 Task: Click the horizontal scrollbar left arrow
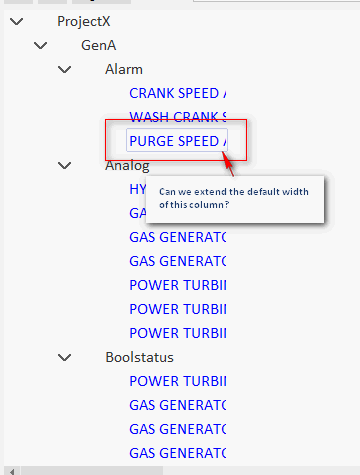coord(12,471)
